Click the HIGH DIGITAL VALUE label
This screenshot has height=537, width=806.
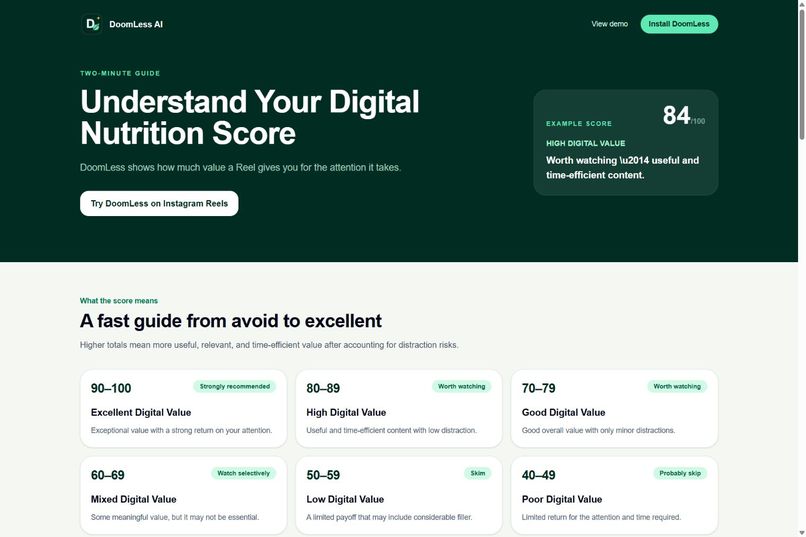click(585, 143)
